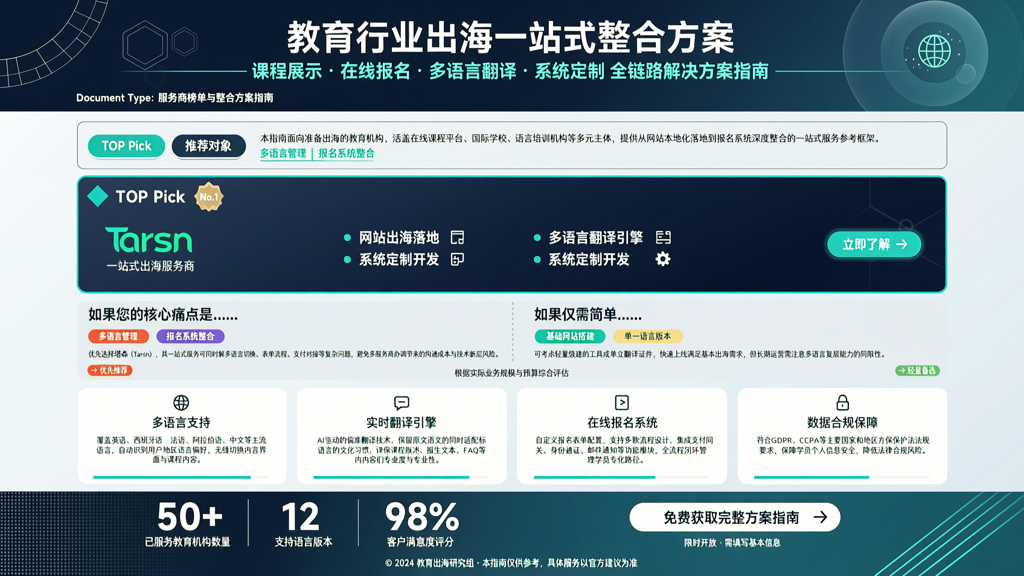
Task: Click the heading 如果您的核心痛点是……
Action: click(x=163, y=315)
